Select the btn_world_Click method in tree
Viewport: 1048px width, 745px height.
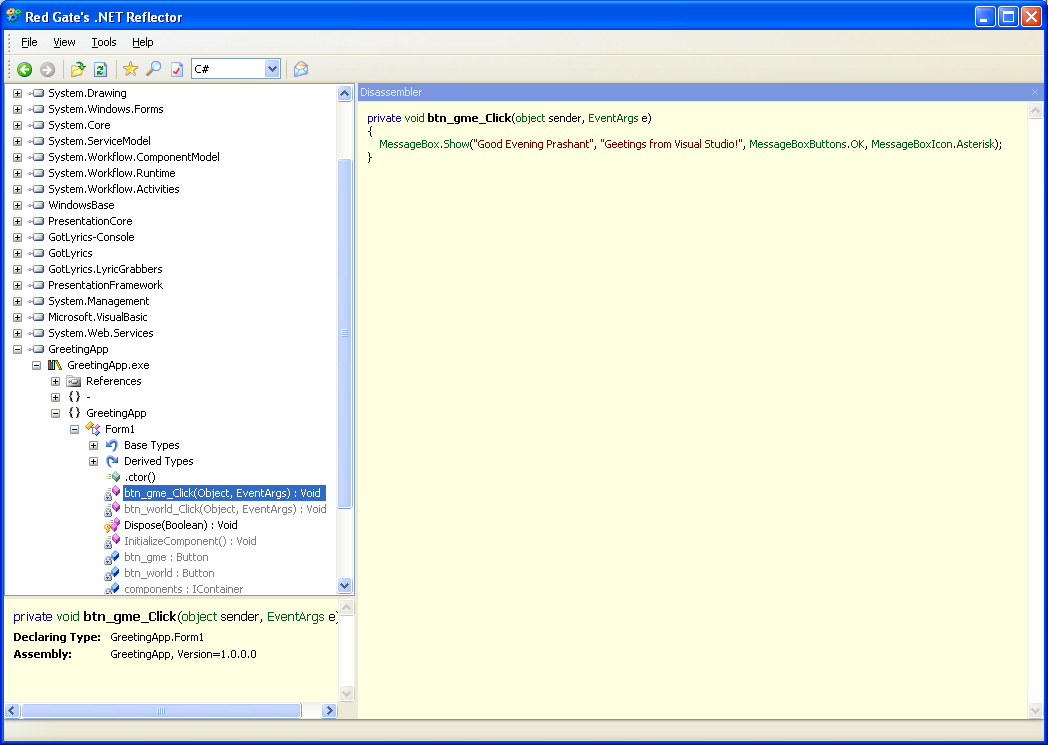[225, 509]
